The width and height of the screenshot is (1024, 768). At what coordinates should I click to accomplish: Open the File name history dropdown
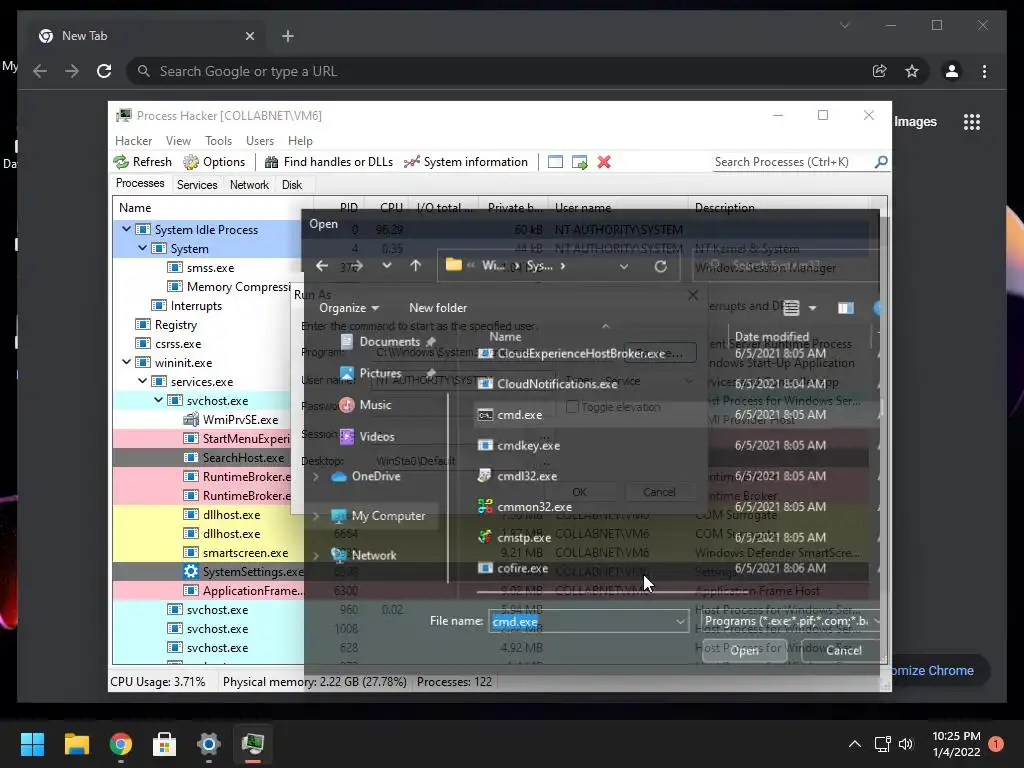tap(680, 622)
